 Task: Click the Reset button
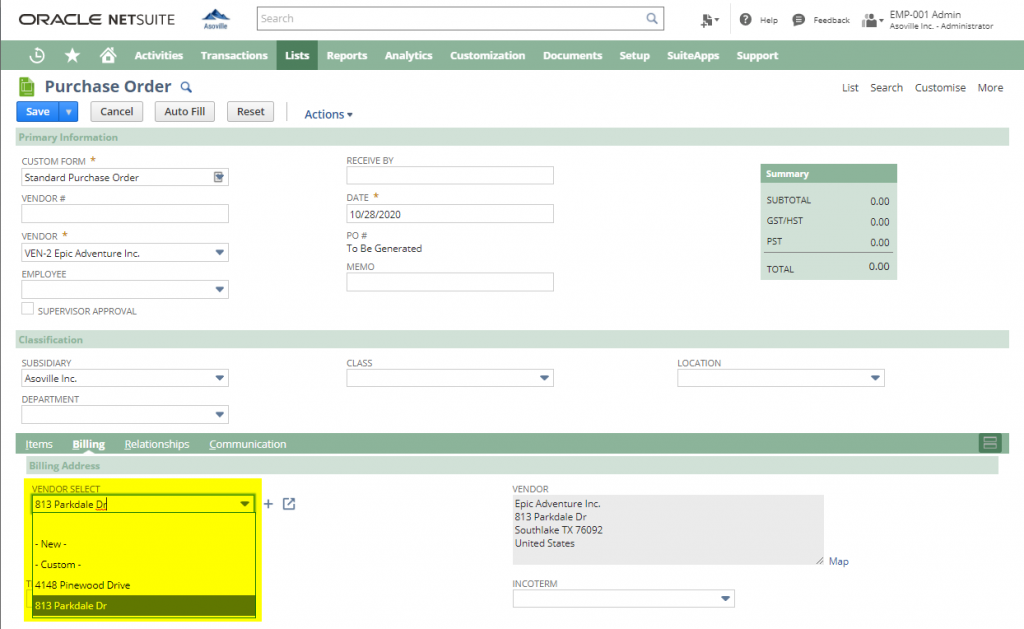(251, 112)
